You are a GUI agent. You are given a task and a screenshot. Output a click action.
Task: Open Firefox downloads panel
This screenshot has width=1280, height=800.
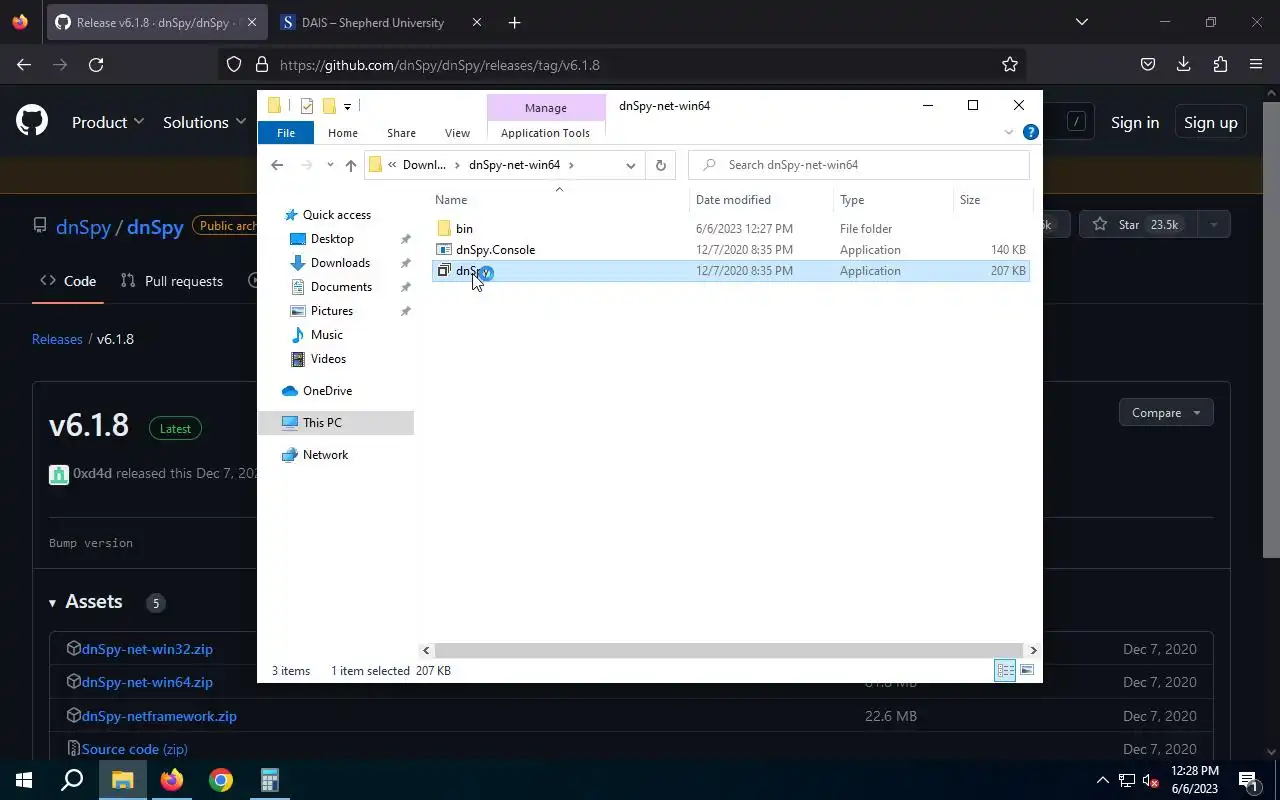tap(1184, 64)
